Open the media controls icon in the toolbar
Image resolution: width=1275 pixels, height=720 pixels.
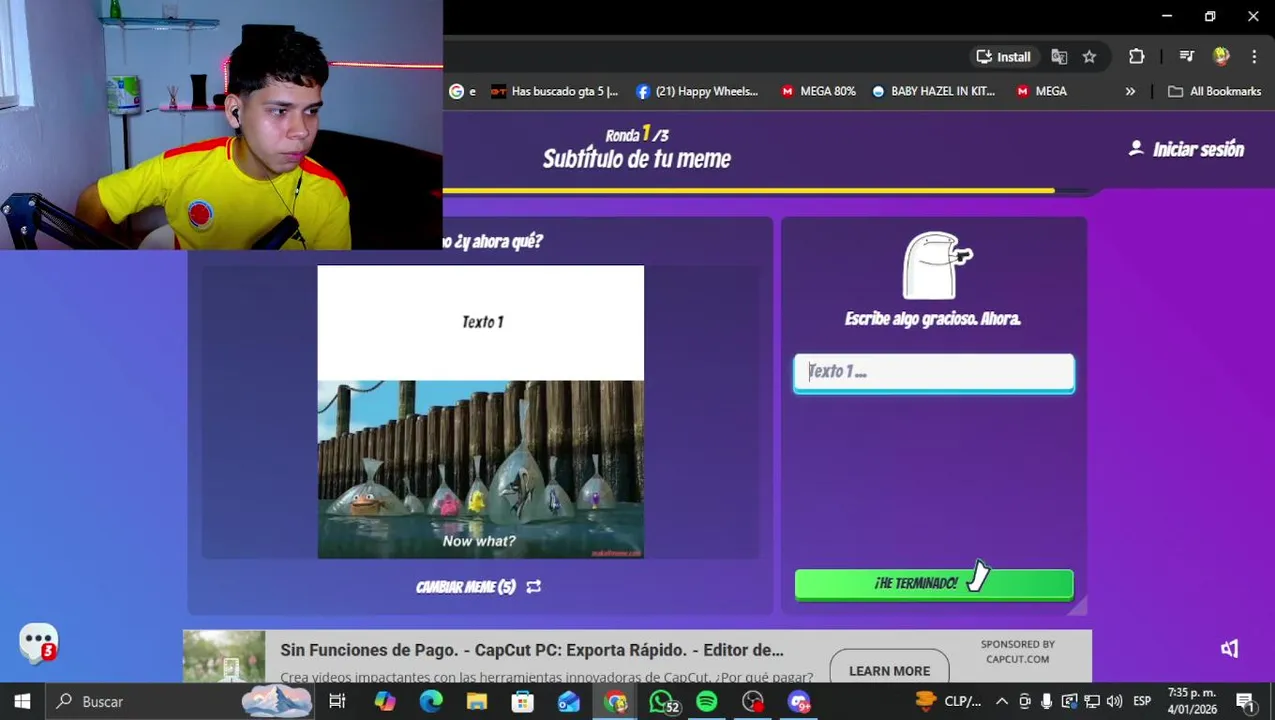[x=1186, y=57]
